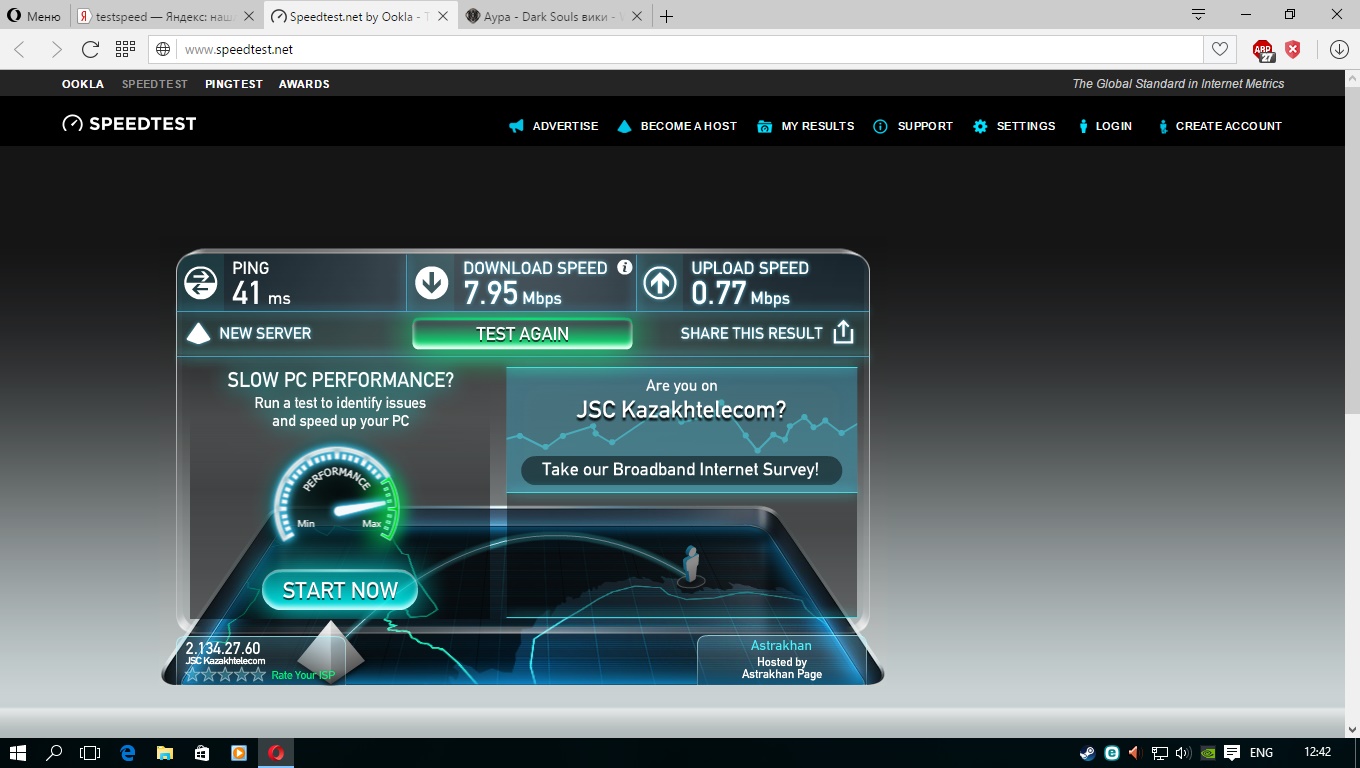Open the SETTINGS menu item
Image resolution: width=1360 pixels, height=768 pixels.
pyautogui.click(x=1014, y=126)
